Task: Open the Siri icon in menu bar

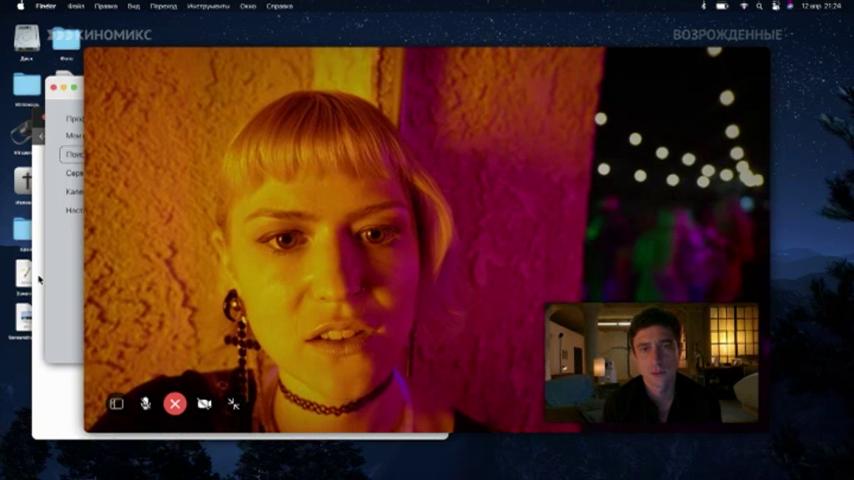Action: pos(790,6)
